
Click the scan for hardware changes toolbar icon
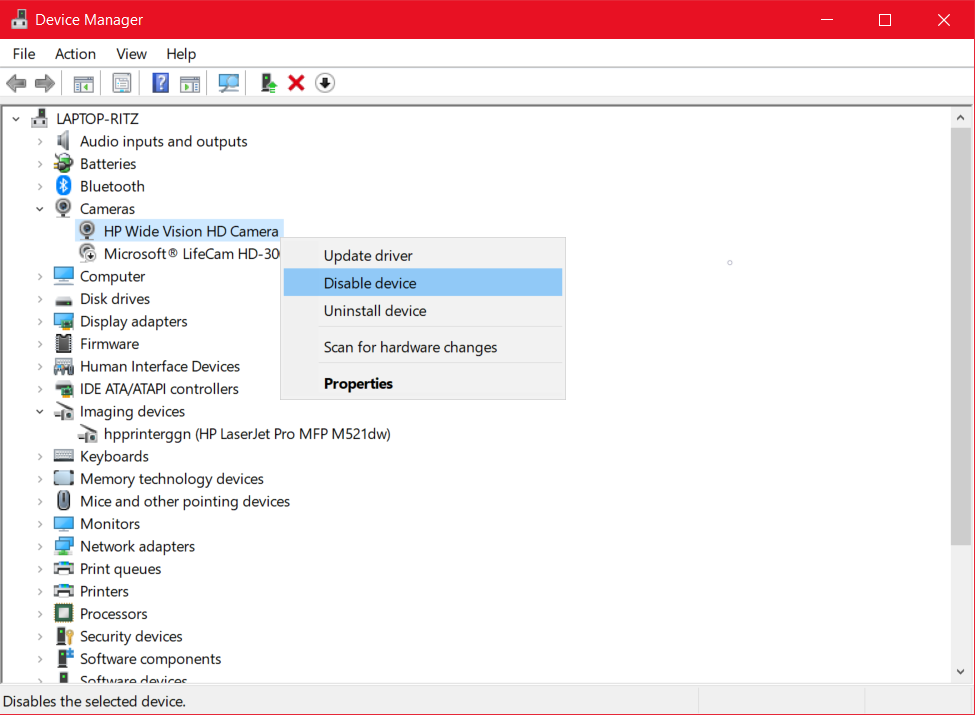[x=228, y=83]
